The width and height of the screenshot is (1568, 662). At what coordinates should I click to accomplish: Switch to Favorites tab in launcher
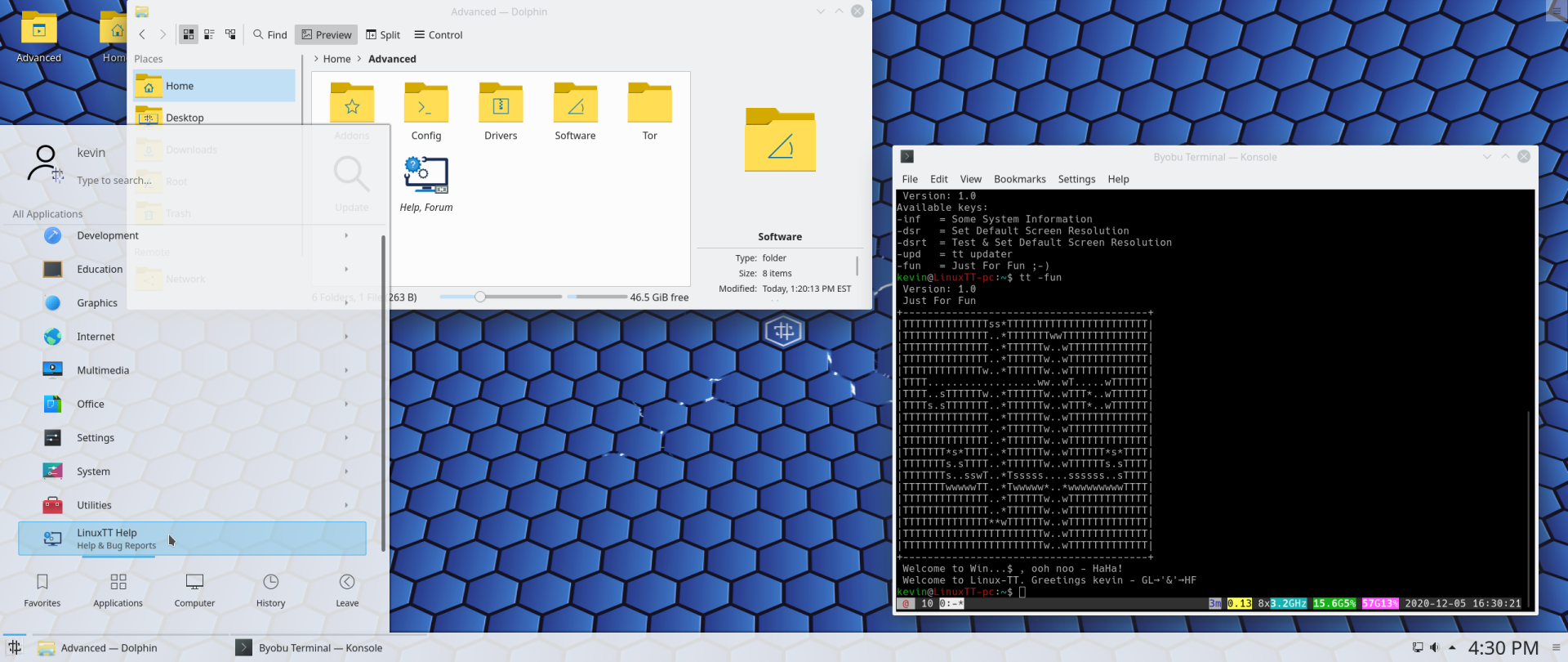click(42, 590)
